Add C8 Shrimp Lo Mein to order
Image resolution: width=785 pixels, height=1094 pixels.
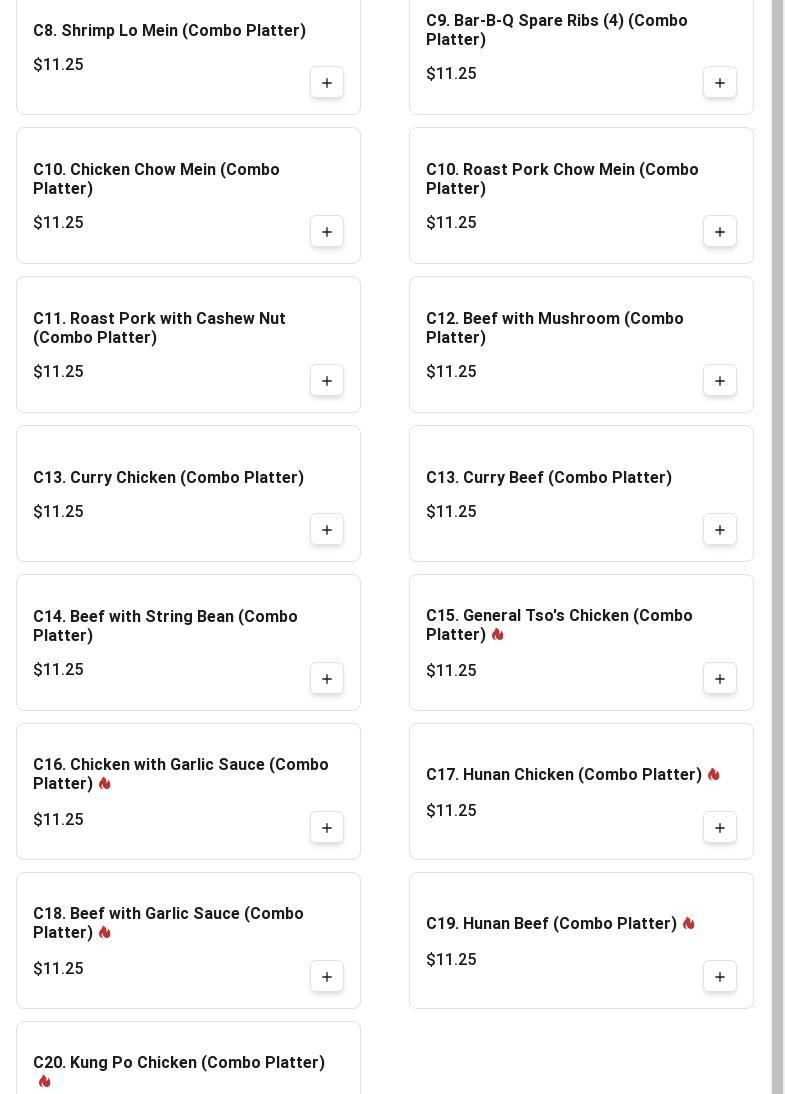[x=327, y=83]
